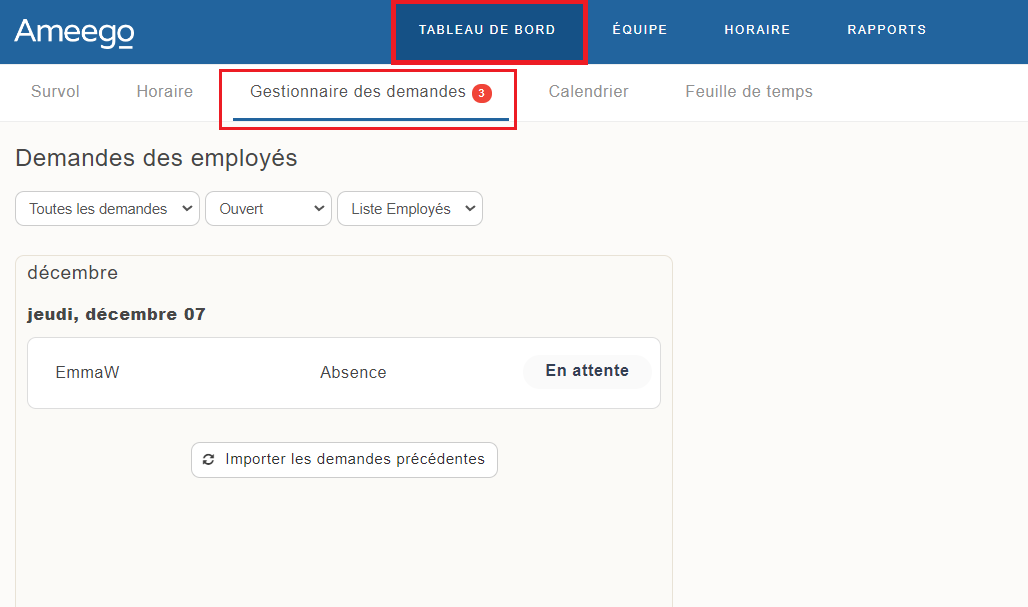Click the Absence request type label
The image size is (1028, 607).
pyautogui.click(x=353, y=373)
